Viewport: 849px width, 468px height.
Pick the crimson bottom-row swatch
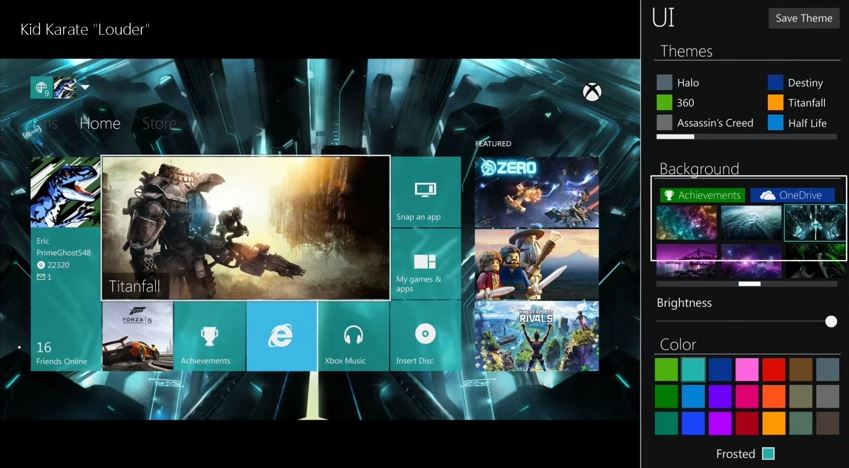(747, 423)
